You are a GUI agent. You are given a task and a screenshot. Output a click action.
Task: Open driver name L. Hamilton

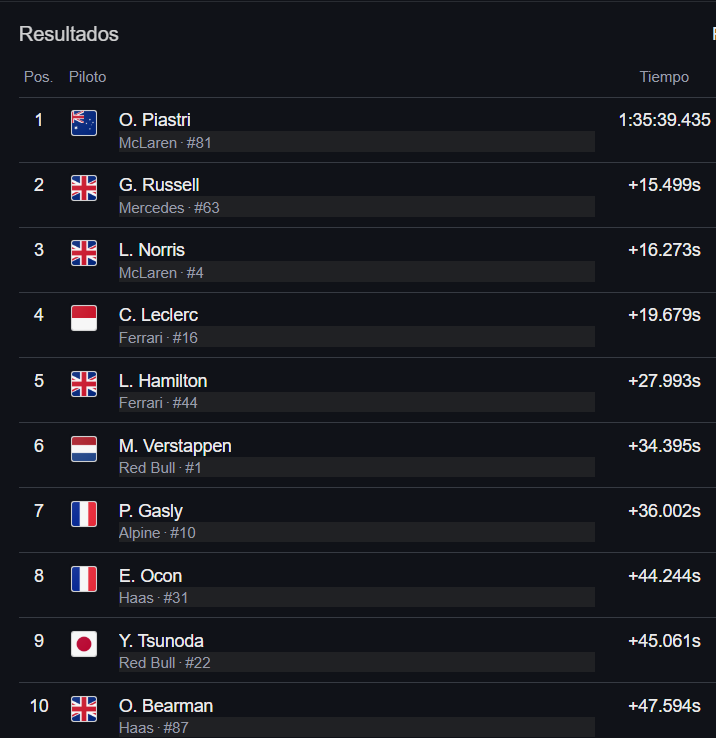(x=163, y=381)
